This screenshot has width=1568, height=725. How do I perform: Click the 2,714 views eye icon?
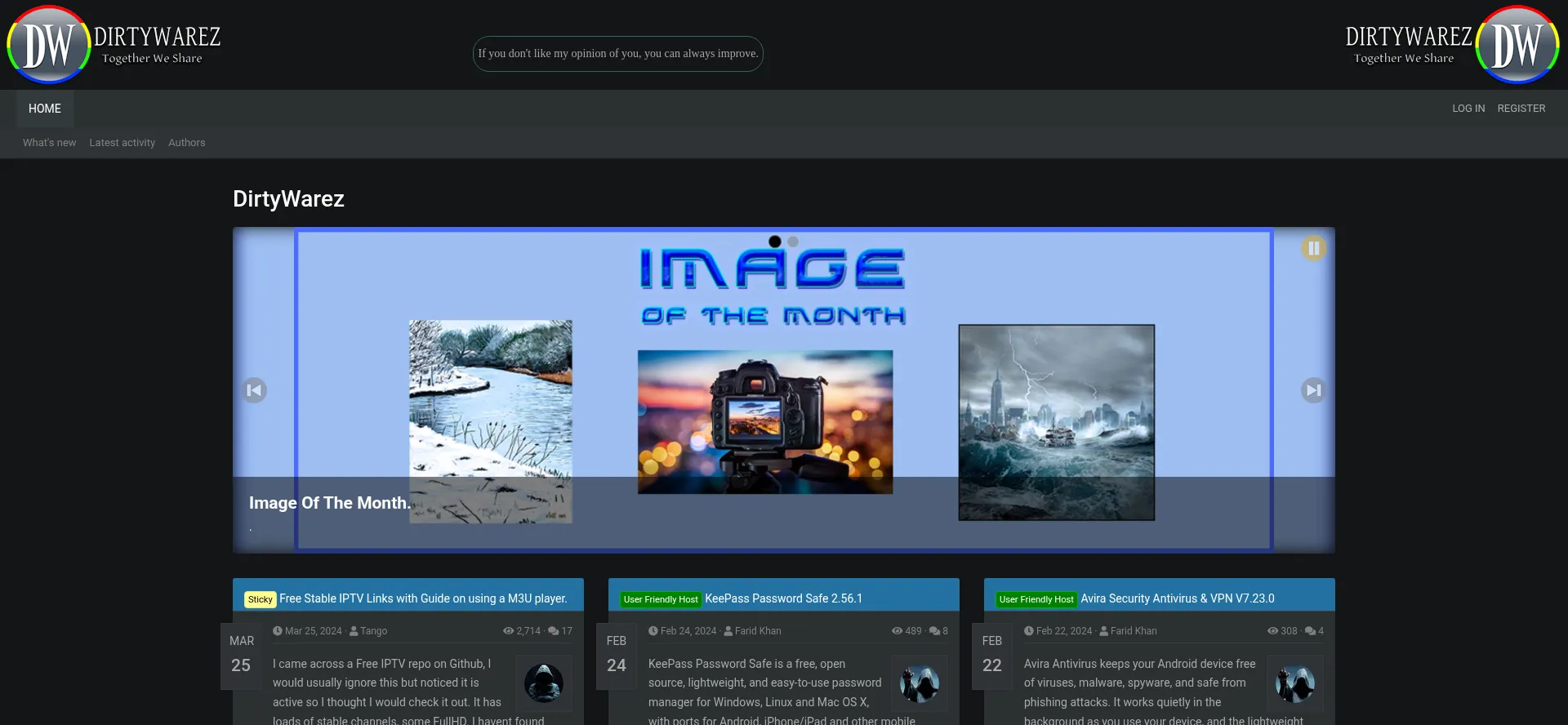point(509,631)
